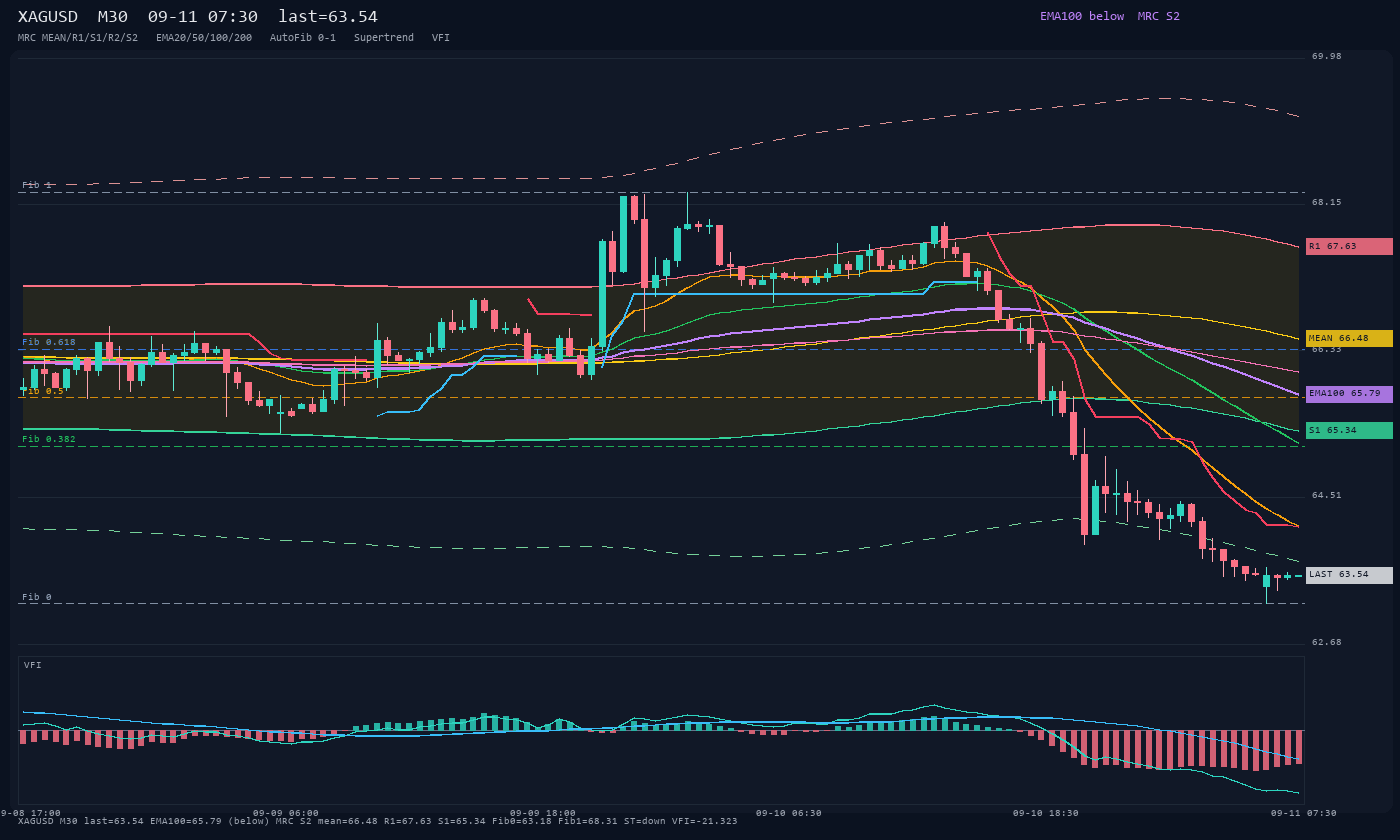
Task: Click the Supertrend indicator label
Action: click(384, 38)
